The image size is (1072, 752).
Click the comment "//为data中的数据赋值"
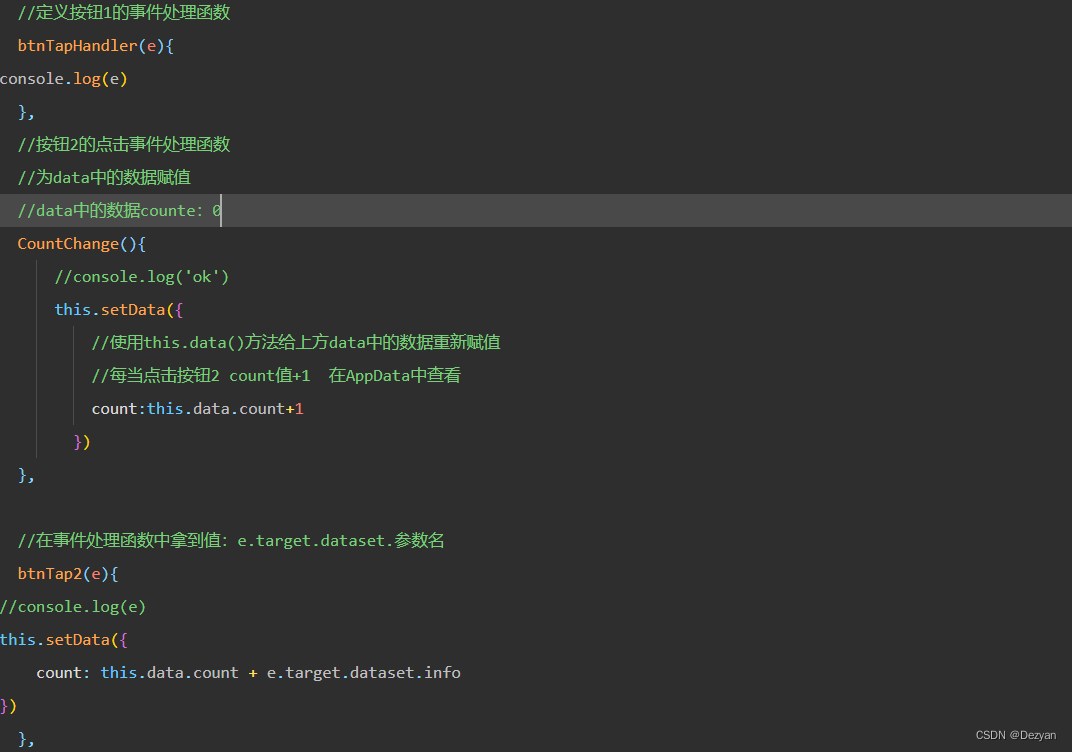(104, 178)
